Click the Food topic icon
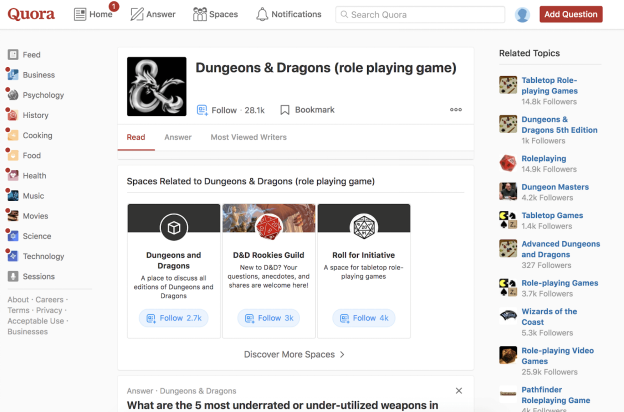The image size is (624, 412). pyautogui.click(x=13, y=155)
